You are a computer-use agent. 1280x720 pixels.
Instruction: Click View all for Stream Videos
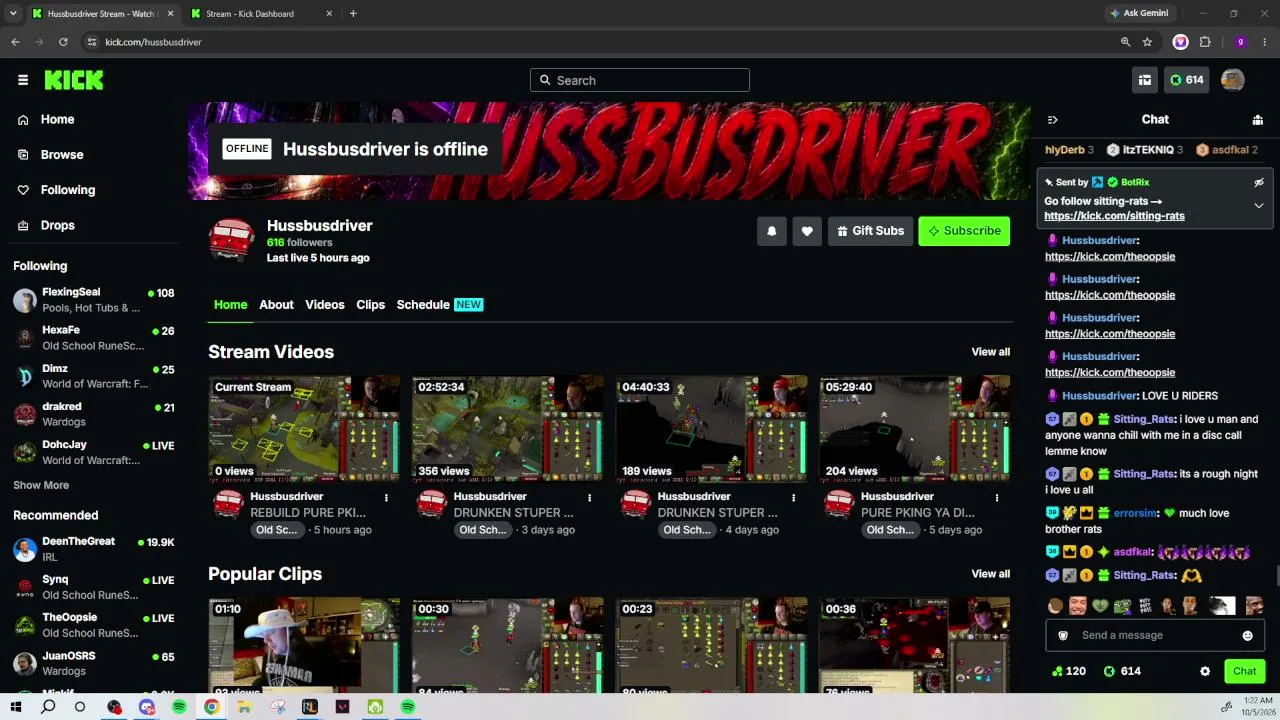point(991,352)
